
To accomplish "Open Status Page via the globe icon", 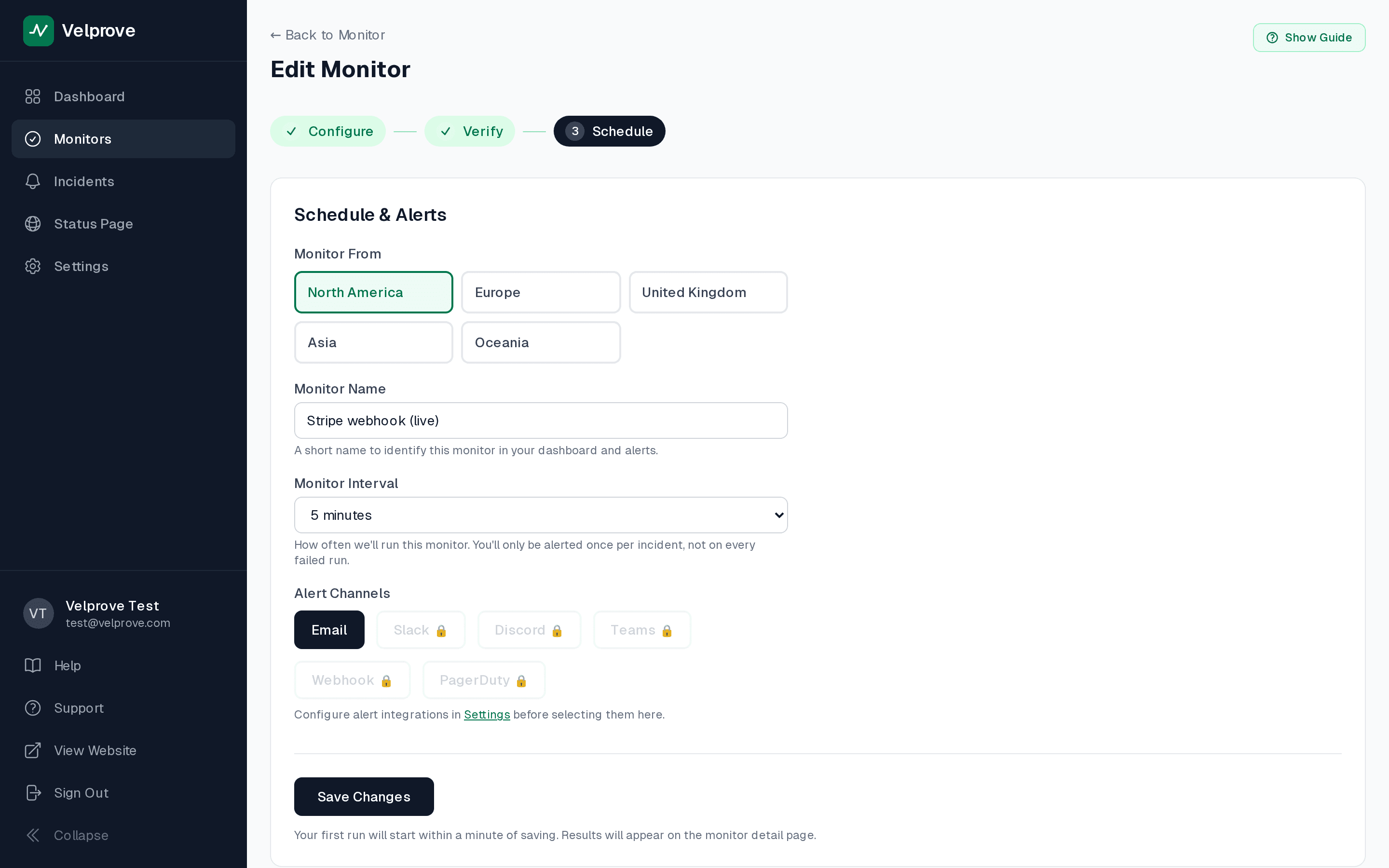I will pyautogui.click(x=33, y=223).
